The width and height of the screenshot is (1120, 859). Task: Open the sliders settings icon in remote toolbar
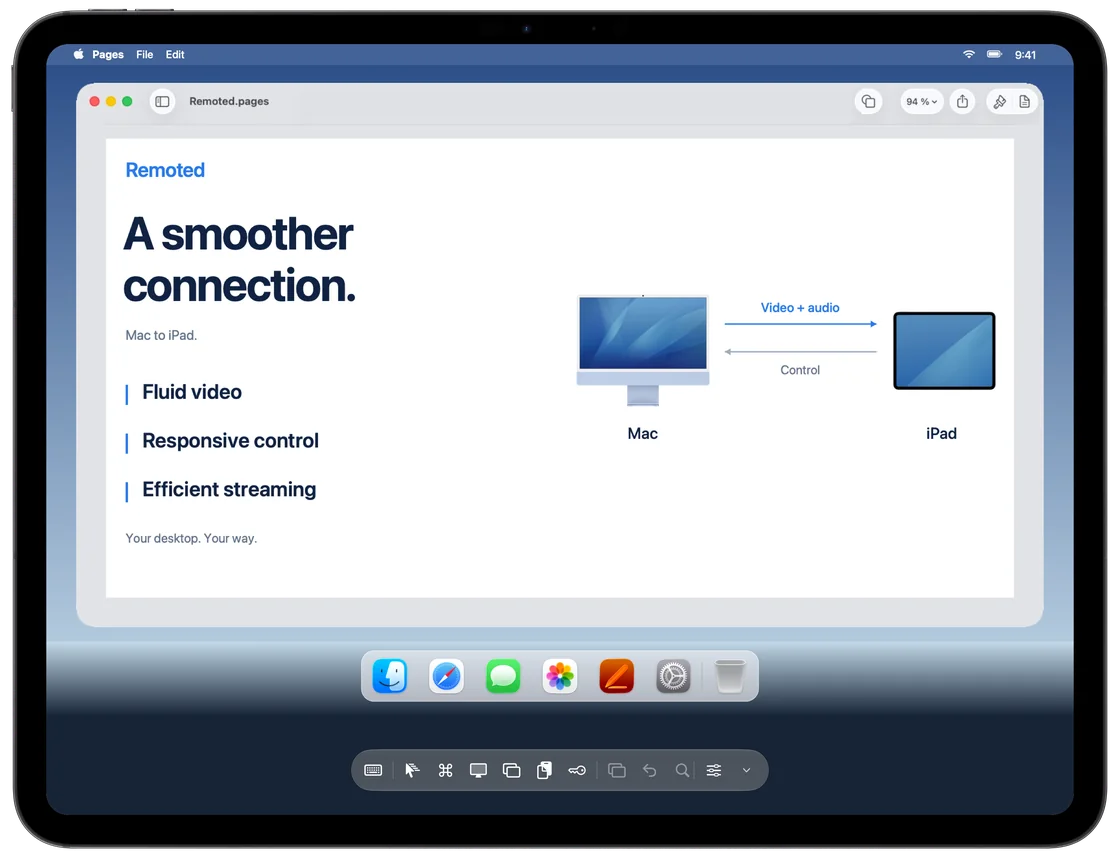pyautogui.click(x=714, y=770)
